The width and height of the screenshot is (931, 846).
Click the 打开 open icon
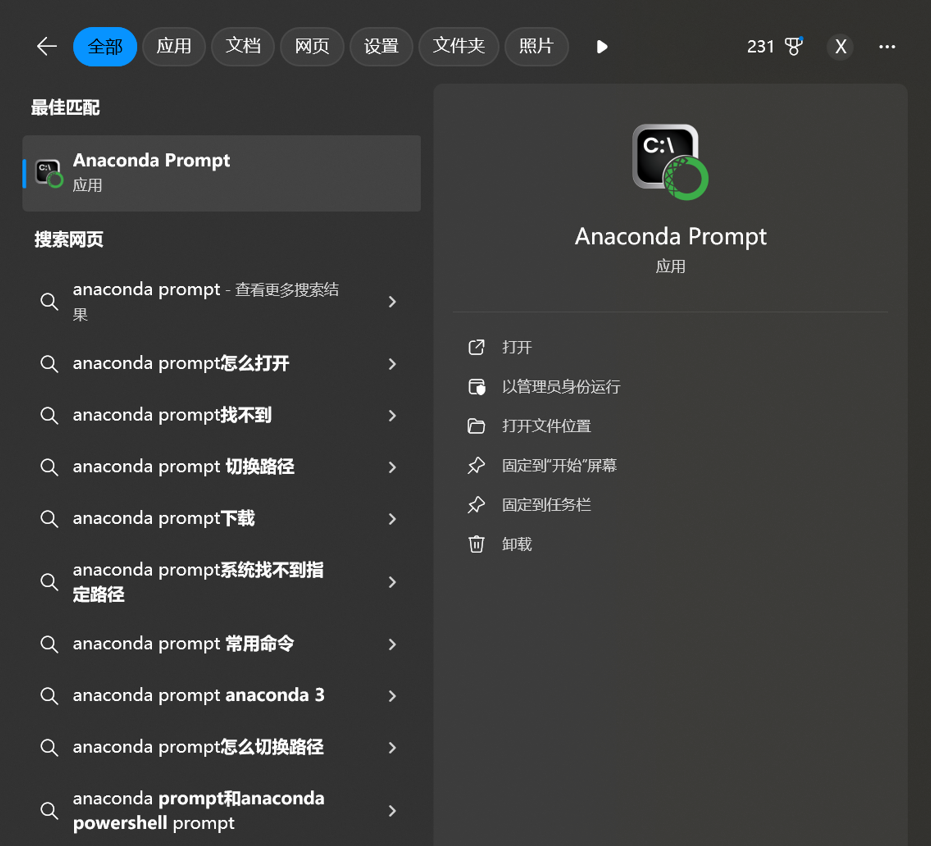click(x=476, y=347)
